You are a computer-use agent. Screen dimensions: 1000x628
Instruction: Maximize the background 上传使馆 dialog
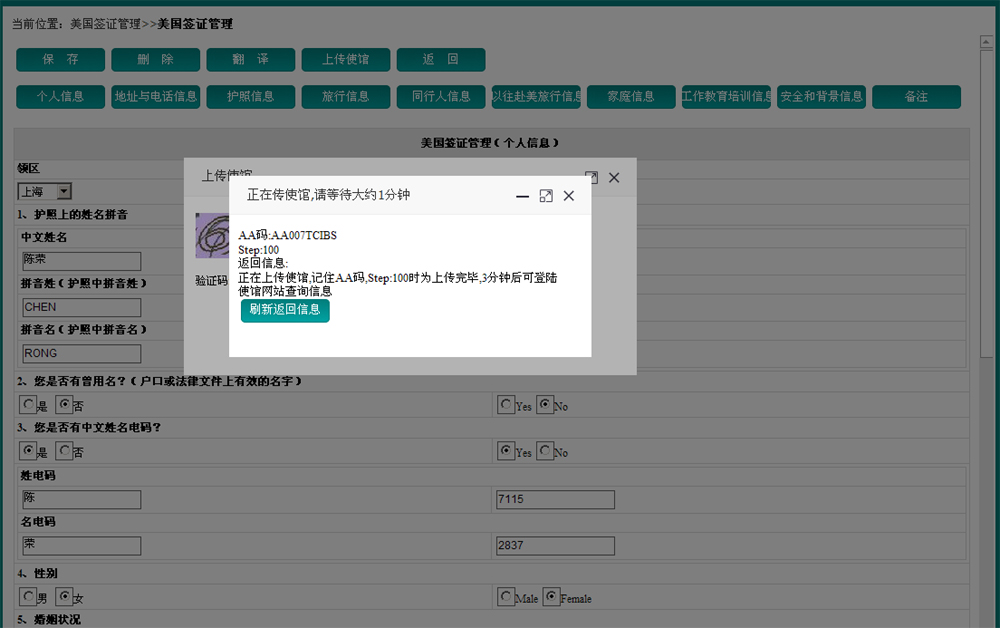pos(591,177)
